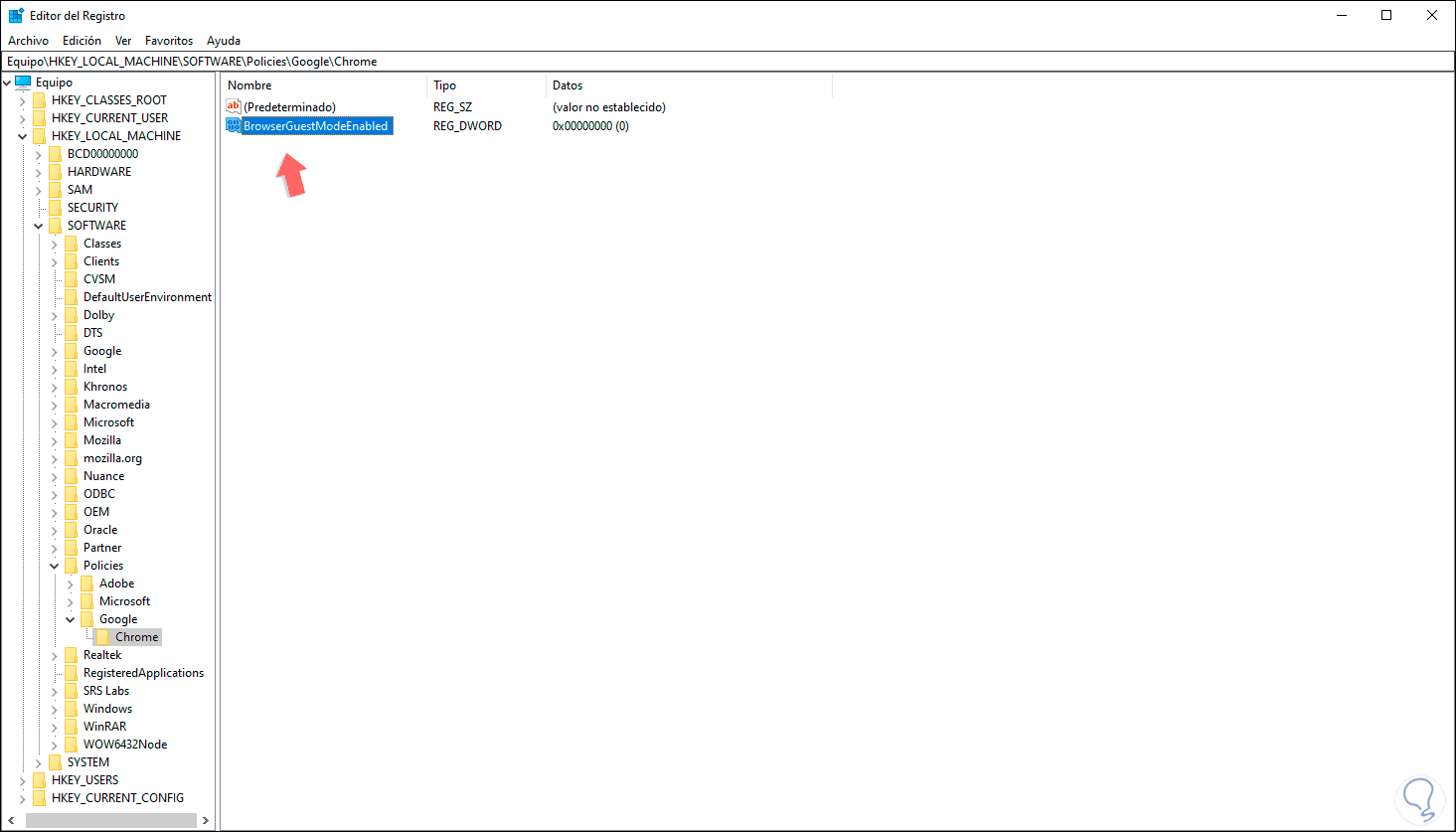The width and height of the screenshot is (1456, 832).
Task: Select the RegisteredApplications key
Action: [143, 673]
